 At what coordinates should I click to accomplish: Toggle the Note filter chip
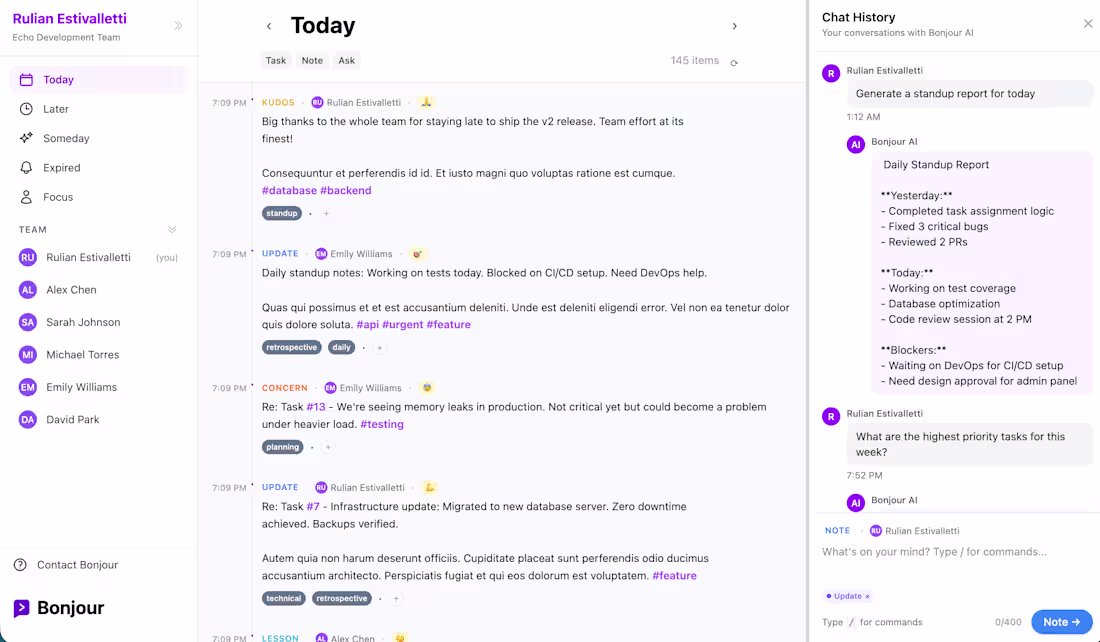pyautogui.click(x=312, y=61)
